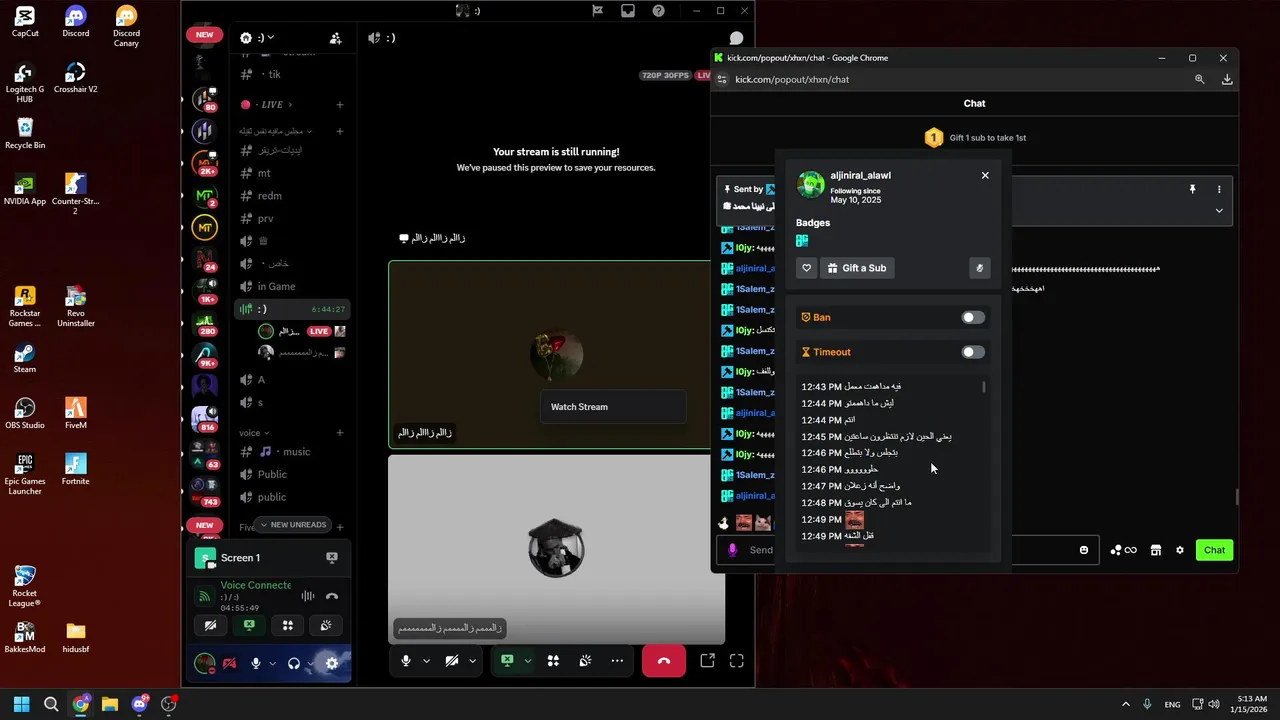This screenshot has width=1280, height=720.
Task: Click pin icon on Kick pinned message
Action: pyautogui.click(x=1192, y=189)
